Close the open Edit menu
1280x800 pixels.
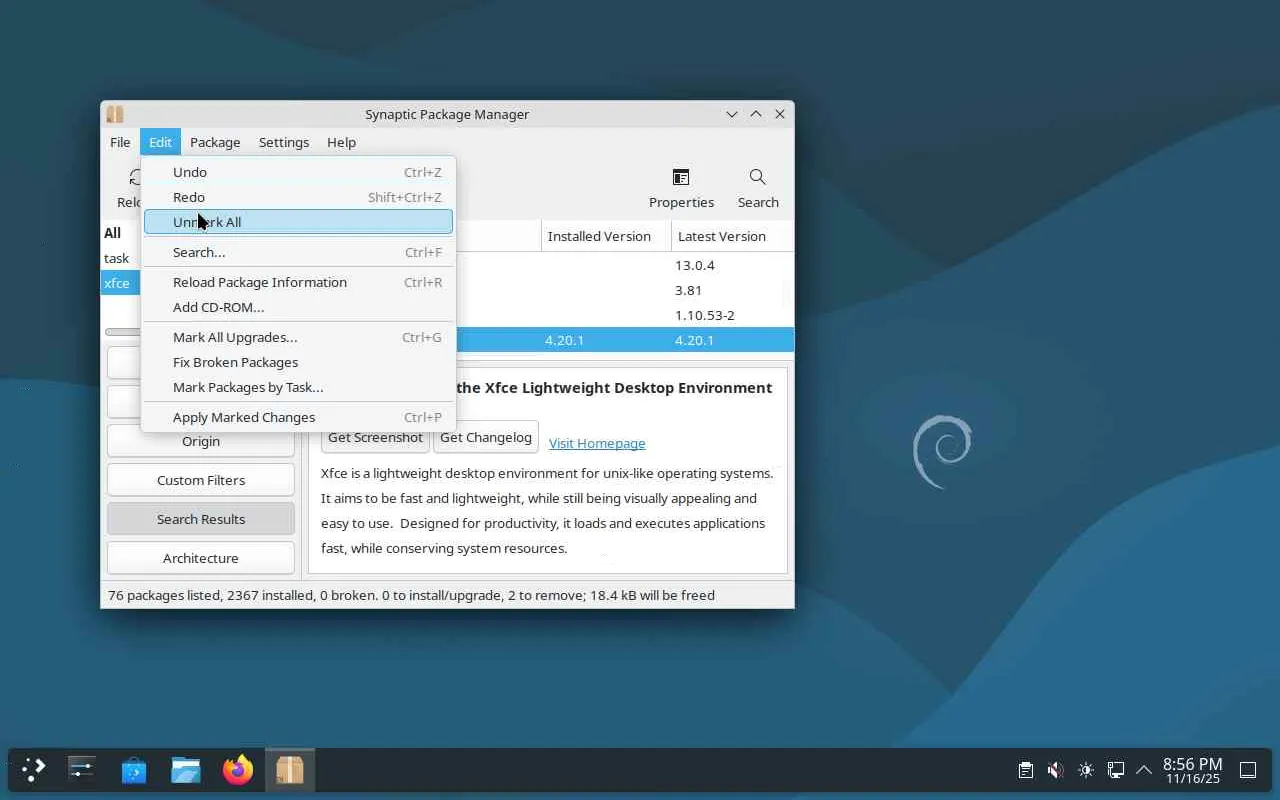[160, 142]
